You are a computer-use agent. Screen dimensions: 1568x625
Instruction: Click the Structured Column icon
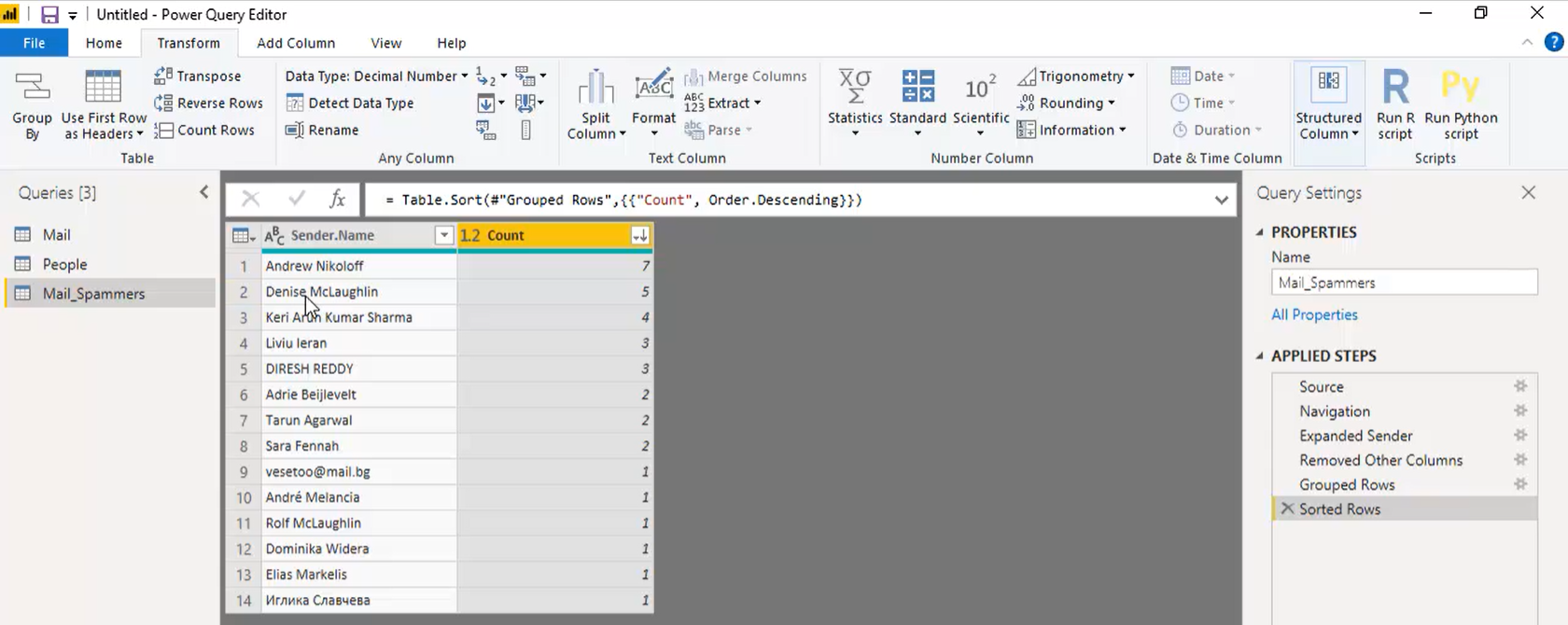point(1328,82)
